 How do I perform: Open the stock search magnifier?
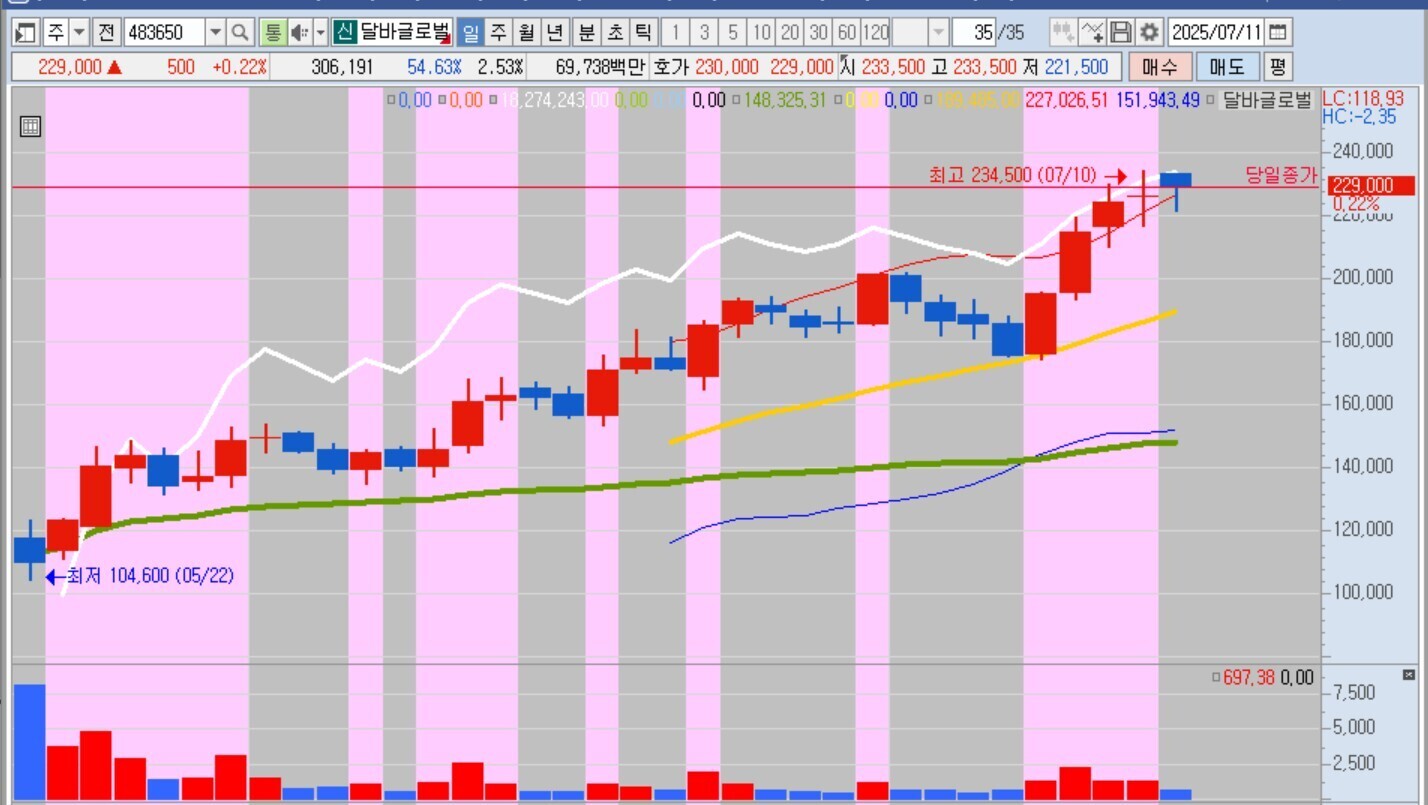pos(240,32)
